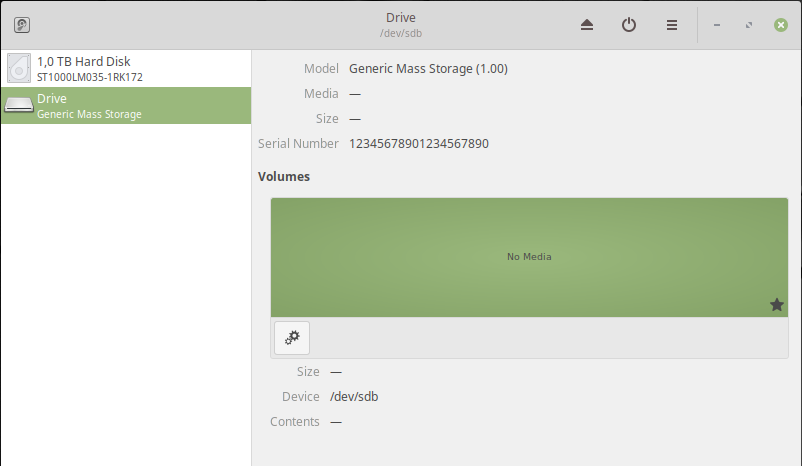Click serial number 12345678901234567890
The width and height of the screenshot is (802, 466).
click(x=419, y=144)
